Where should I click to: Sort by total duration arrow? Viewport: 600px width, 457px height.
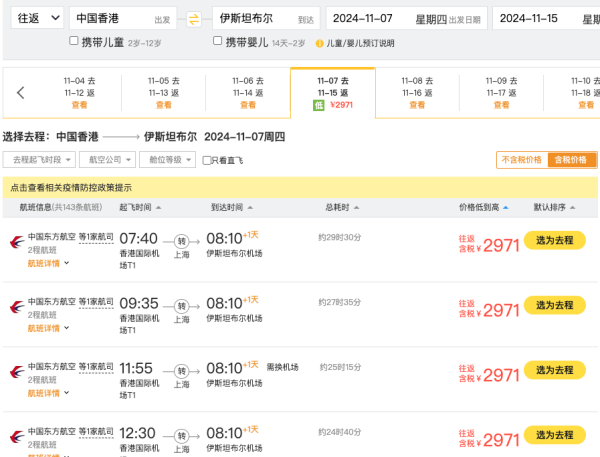(x=356, y=207)
